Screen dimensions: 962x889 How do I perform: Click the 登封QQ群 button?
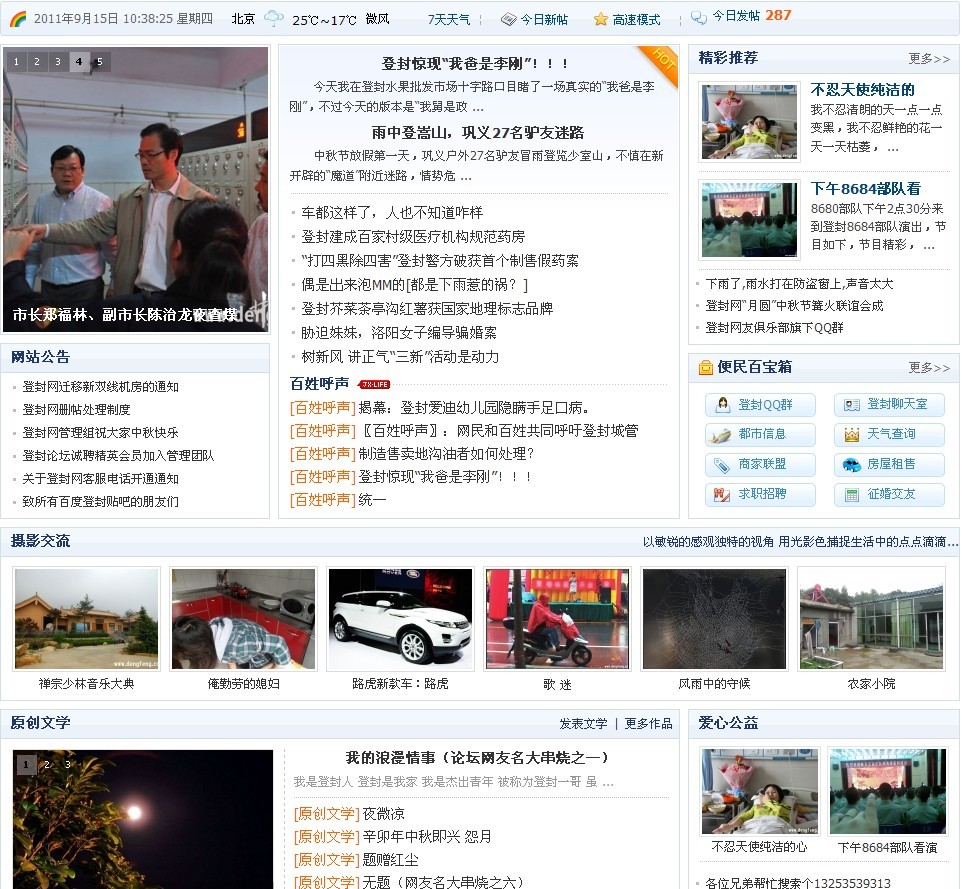point(760,405)
